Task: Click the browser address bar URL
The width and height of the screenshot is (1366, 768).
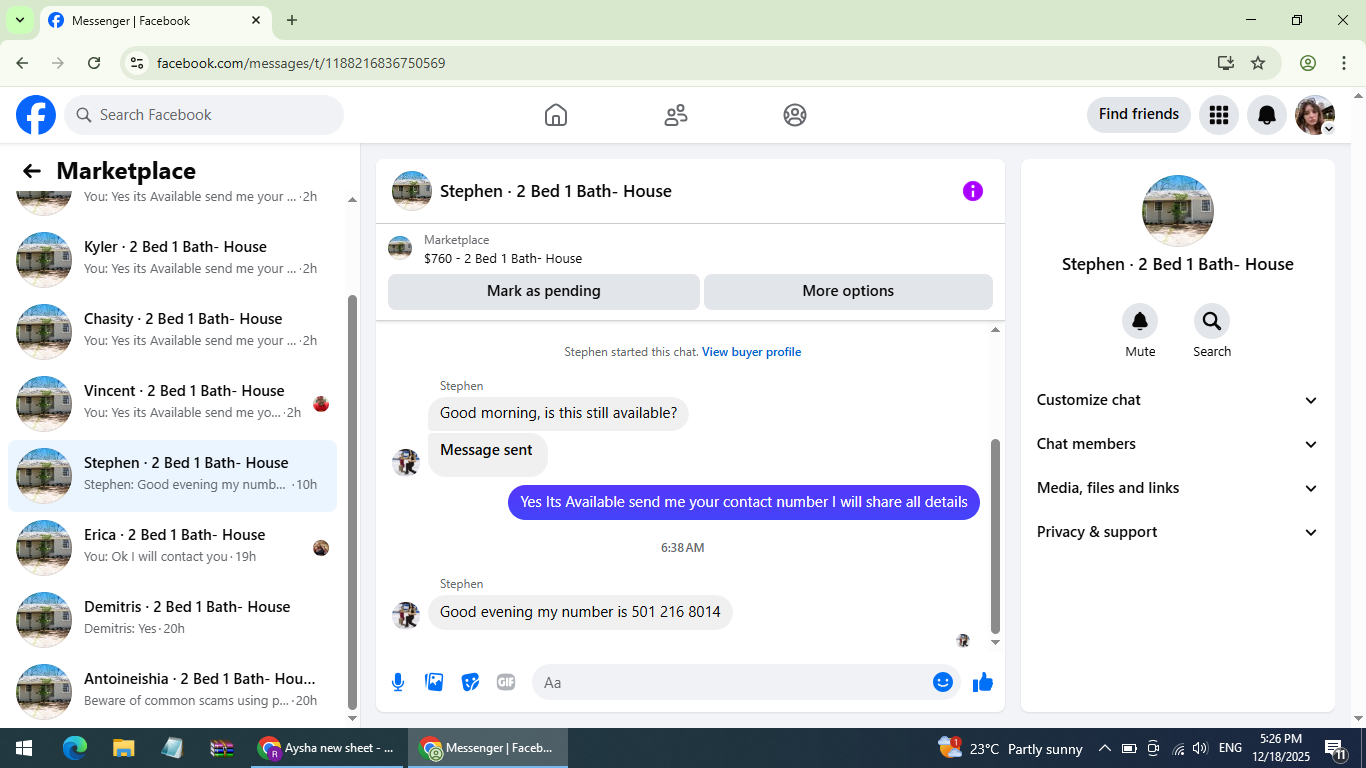Action: pos(301,63)
